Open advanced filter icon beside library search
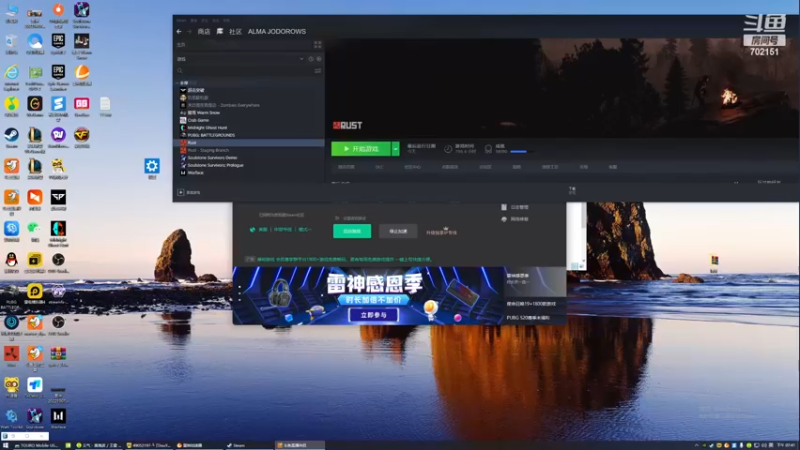The width and height of the screenshot is (800, 450). click(x=318, y=71)
